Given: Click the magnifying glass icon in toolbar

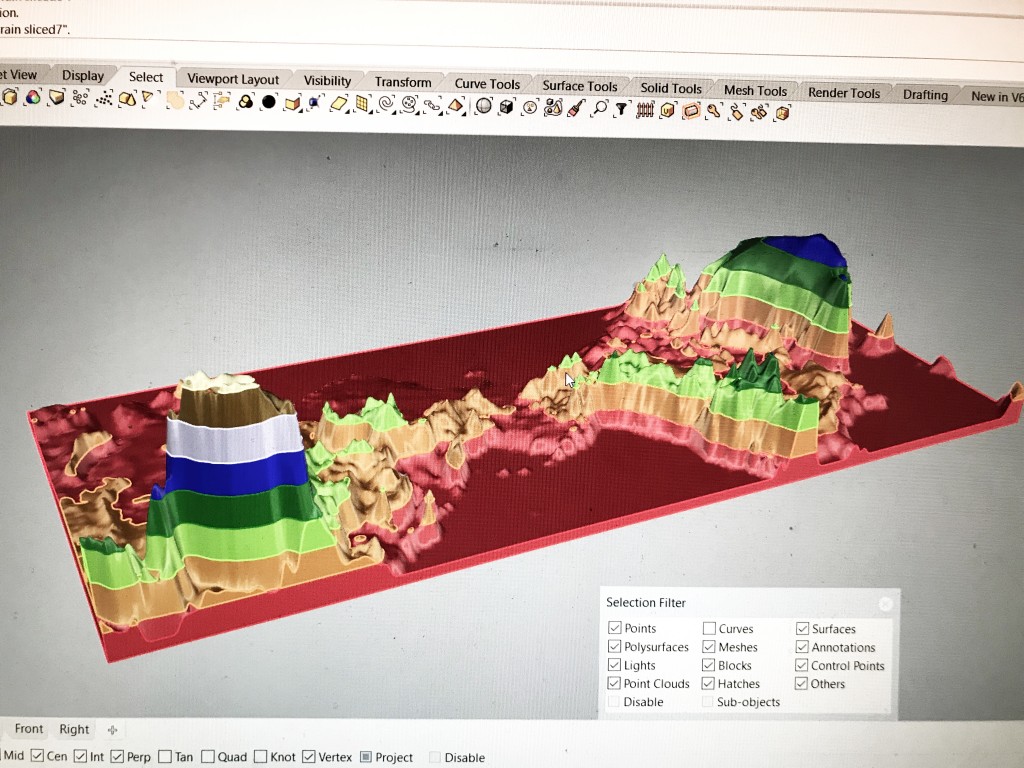Looking at the screenshot, I should tap(600, 109).
